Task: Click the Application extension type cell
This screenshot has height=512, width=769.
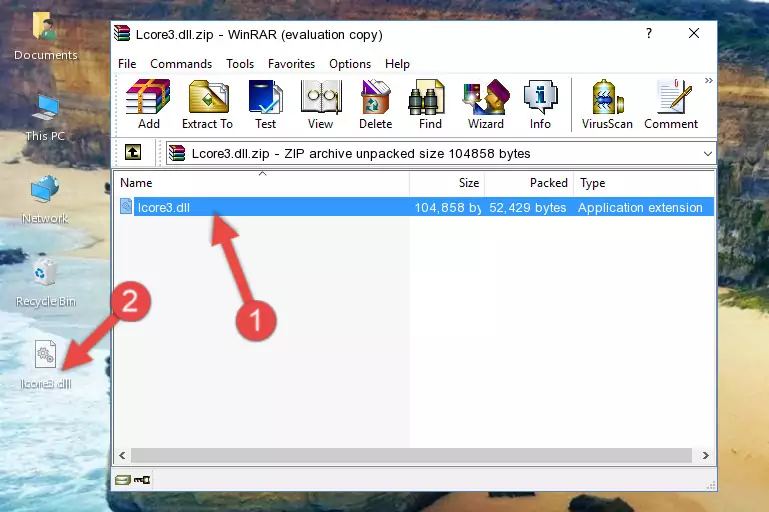Action: (x=640, y=207)
